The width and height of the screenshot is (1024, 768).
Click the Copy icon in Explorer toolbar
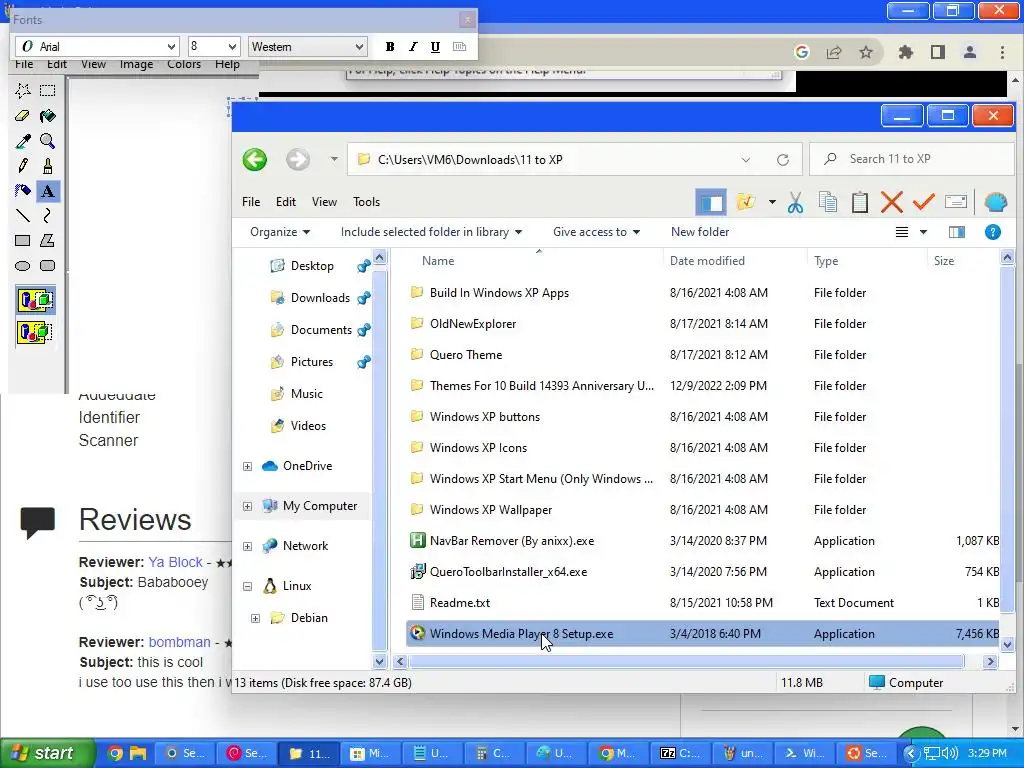pyautogui.click(x=828, y=202)
